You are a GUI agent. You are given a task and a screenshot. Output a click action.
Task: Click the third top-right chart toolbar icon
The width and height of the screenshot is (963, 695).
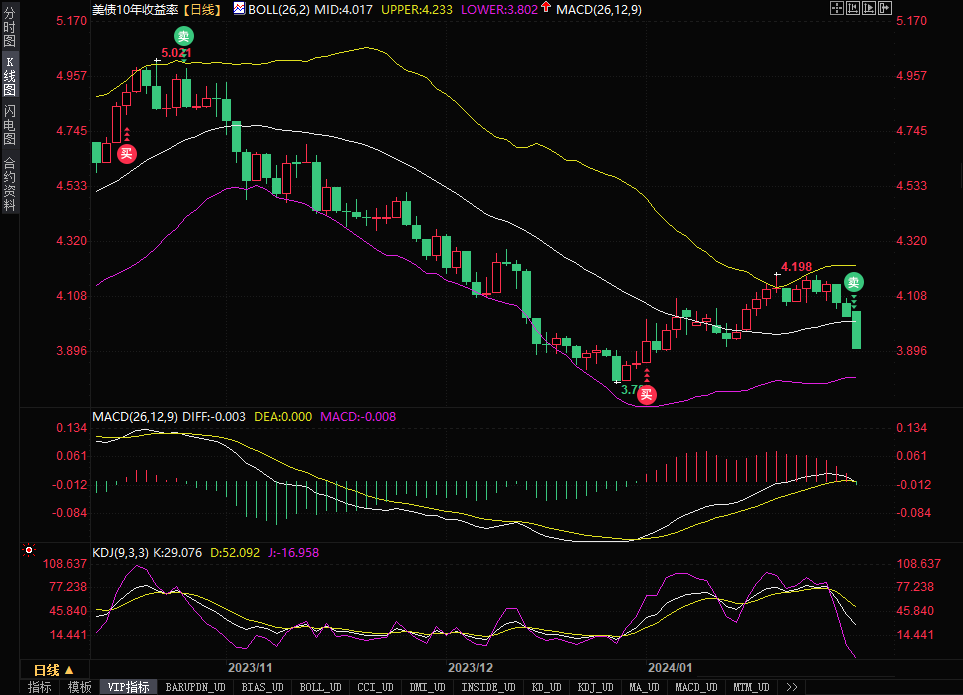point(867,8)
